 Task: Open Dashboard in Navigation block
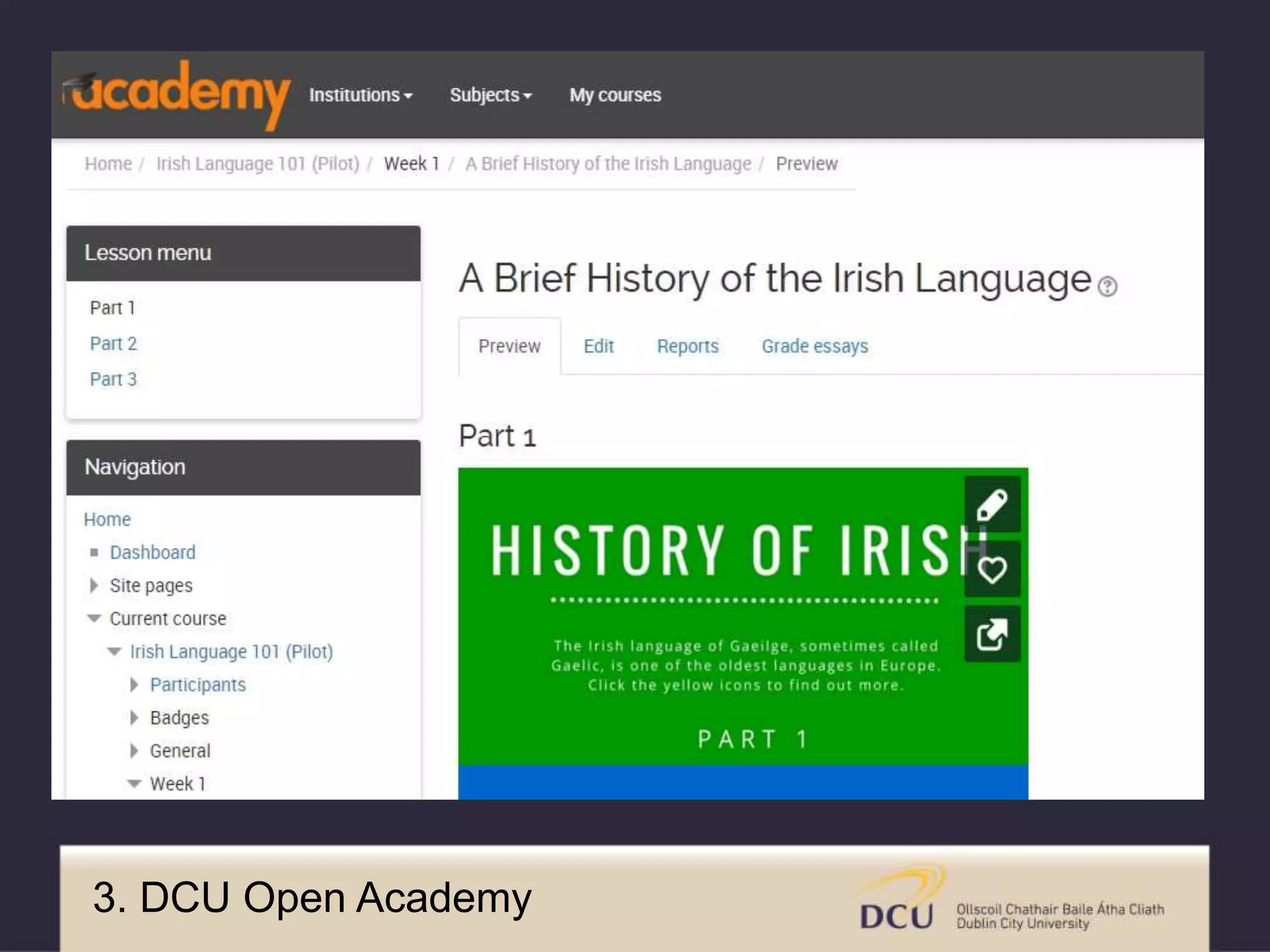pyautogui.click(x=153, y=552)
